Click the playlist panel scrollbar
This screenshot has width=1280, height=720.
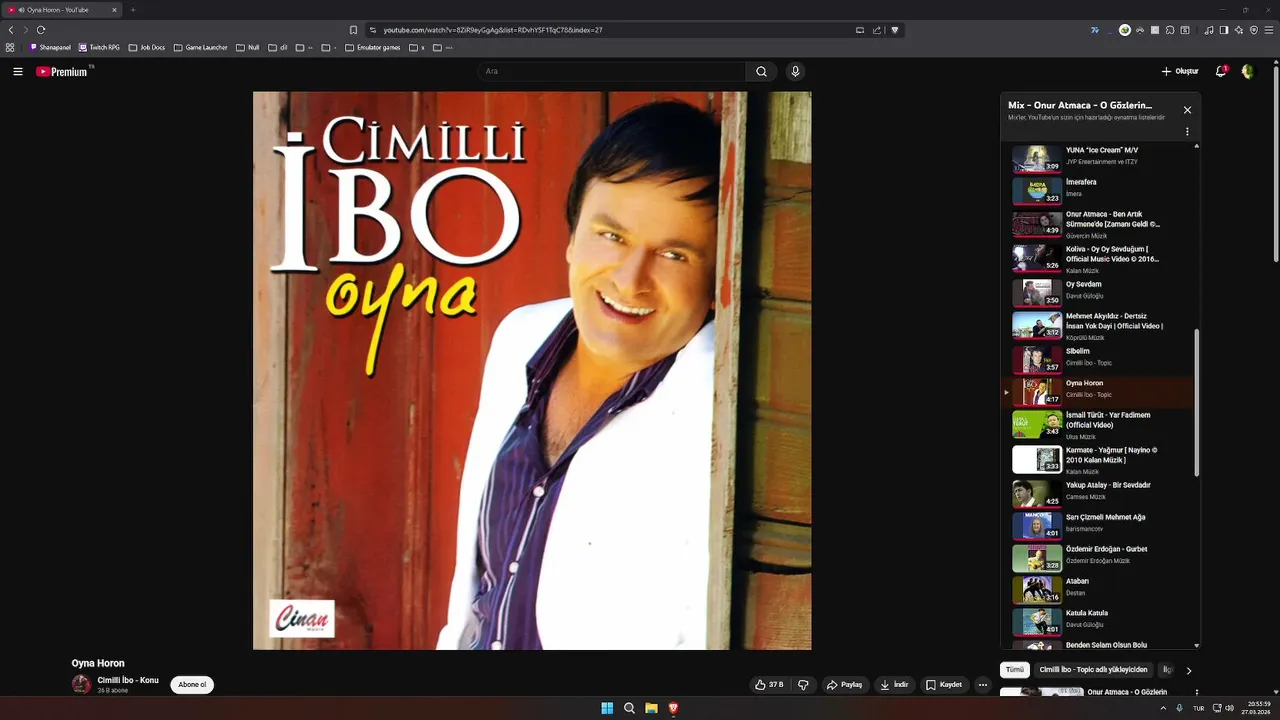click(x=1197, y=403)
